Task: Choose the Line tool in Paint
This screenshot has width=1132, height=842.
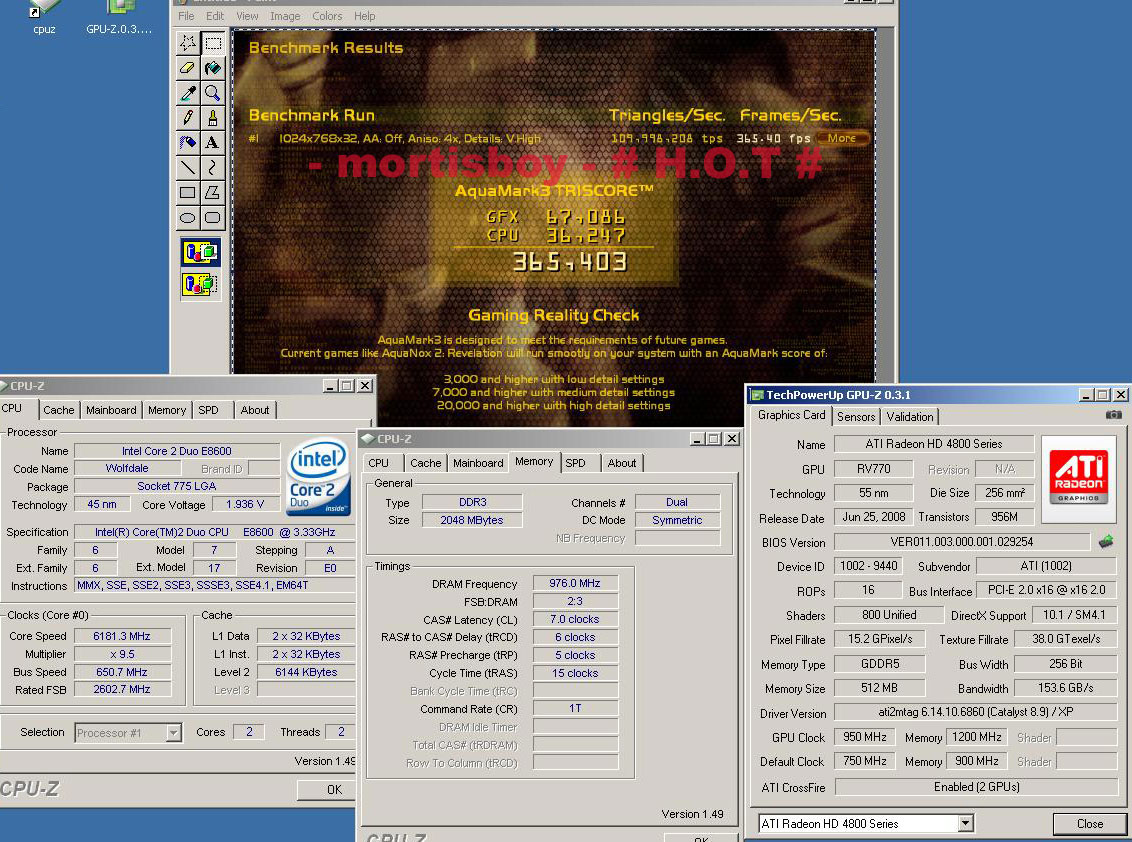Action: pyautogui.click(x=188, y=168)
